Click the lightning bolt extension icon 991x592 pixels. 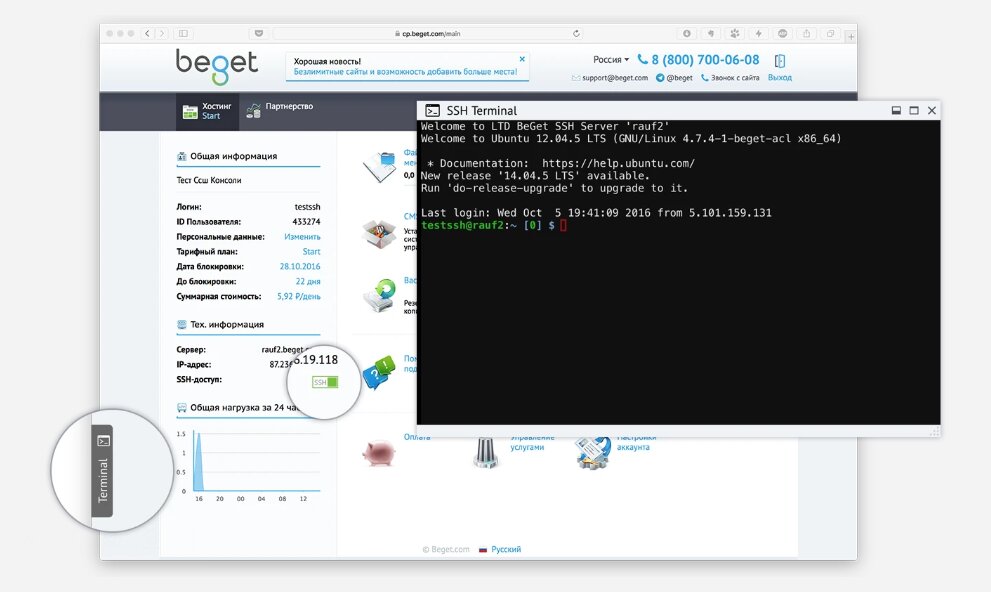tap(758, 33)
